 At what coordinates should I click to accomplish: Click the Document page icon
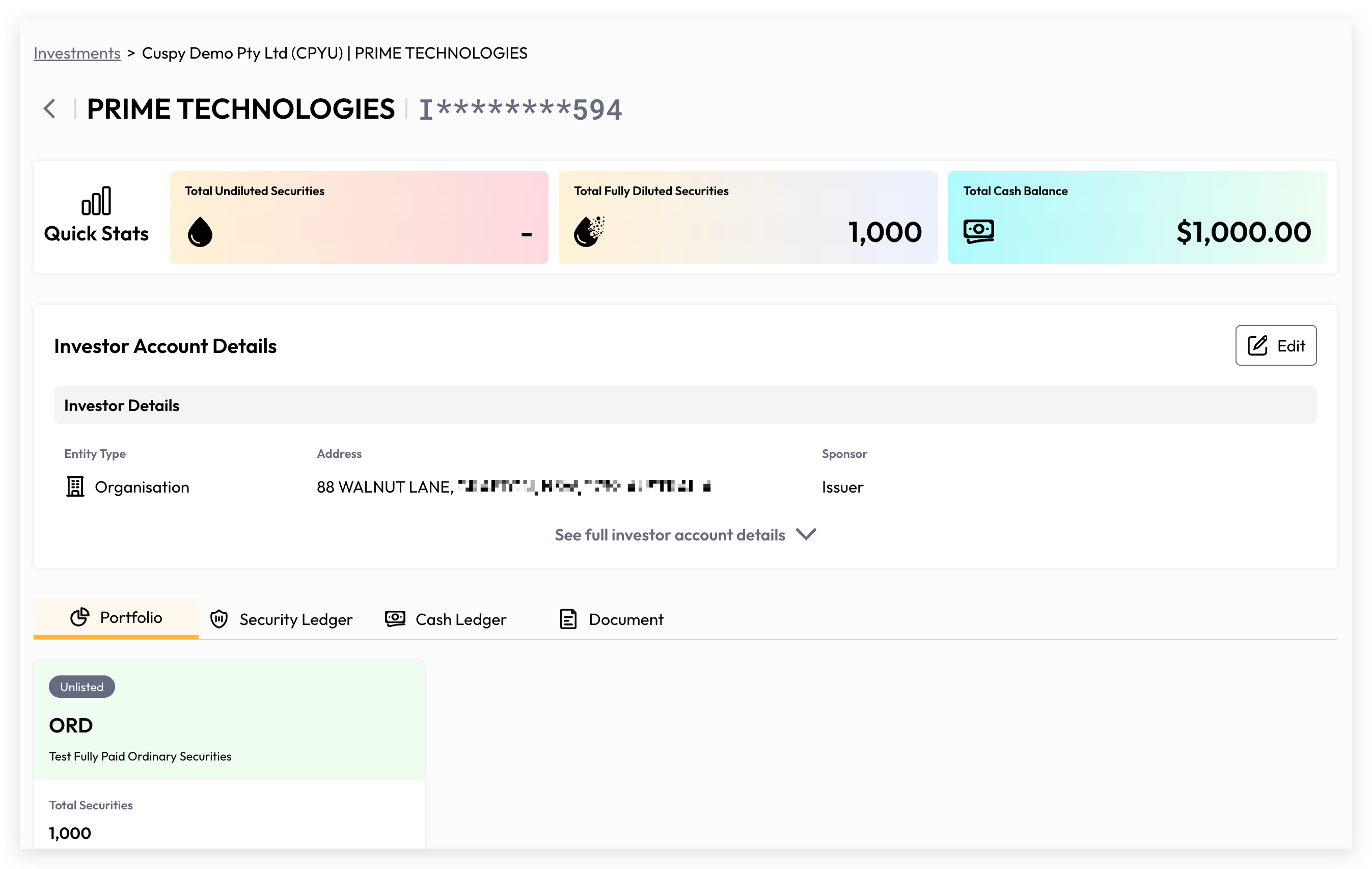tap(568, 619)
